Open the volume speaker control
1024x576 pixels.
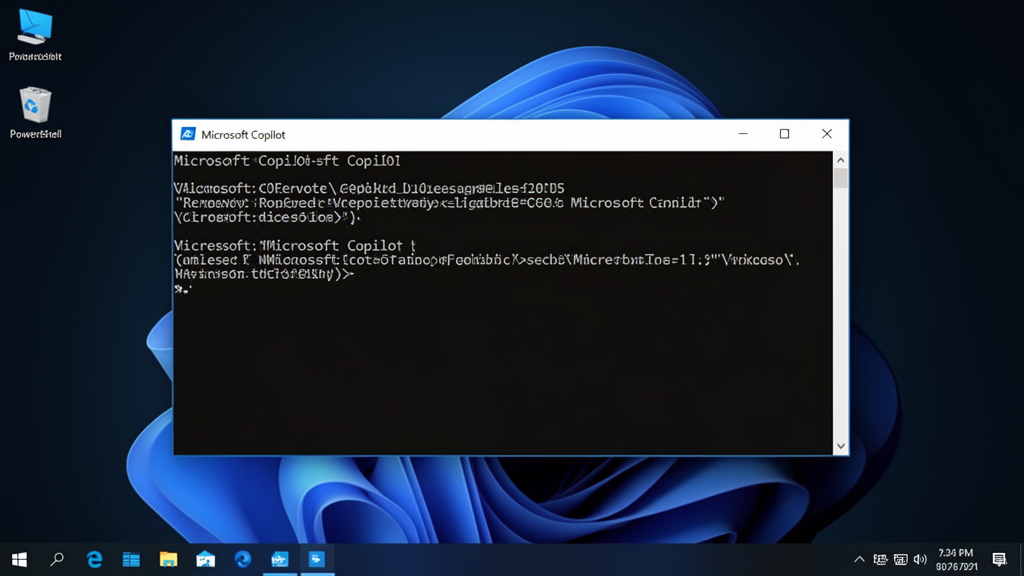click(x=920, y=560)
